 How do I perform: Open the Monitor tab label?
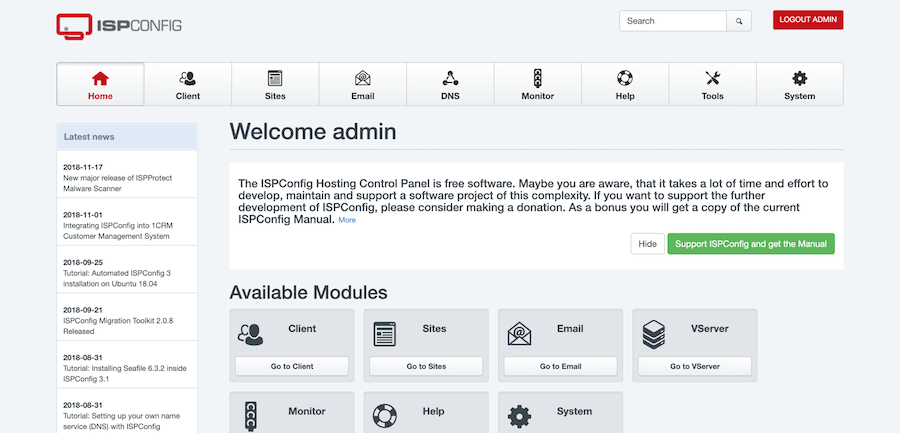[537, 96]
